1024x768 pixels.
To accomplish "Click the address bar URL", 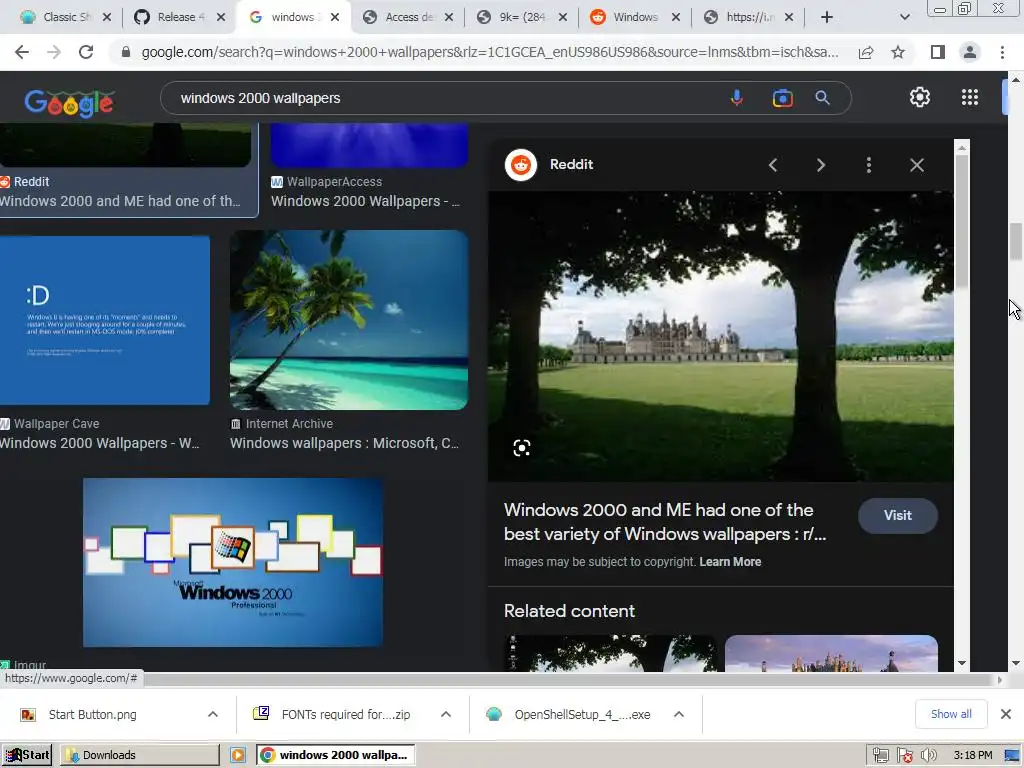I will click(490, 52).
